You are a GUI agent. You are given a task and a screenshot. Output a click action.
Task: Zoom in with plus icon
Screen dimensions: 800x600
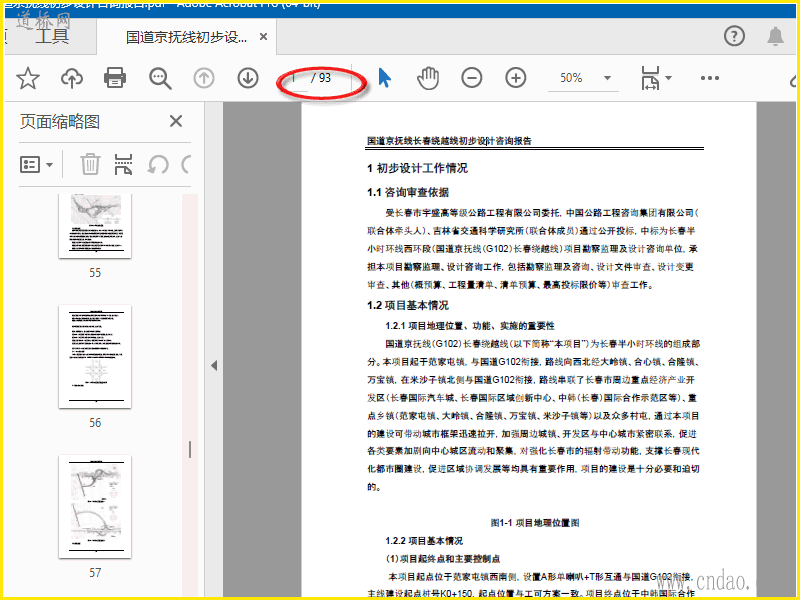point(515,78)
